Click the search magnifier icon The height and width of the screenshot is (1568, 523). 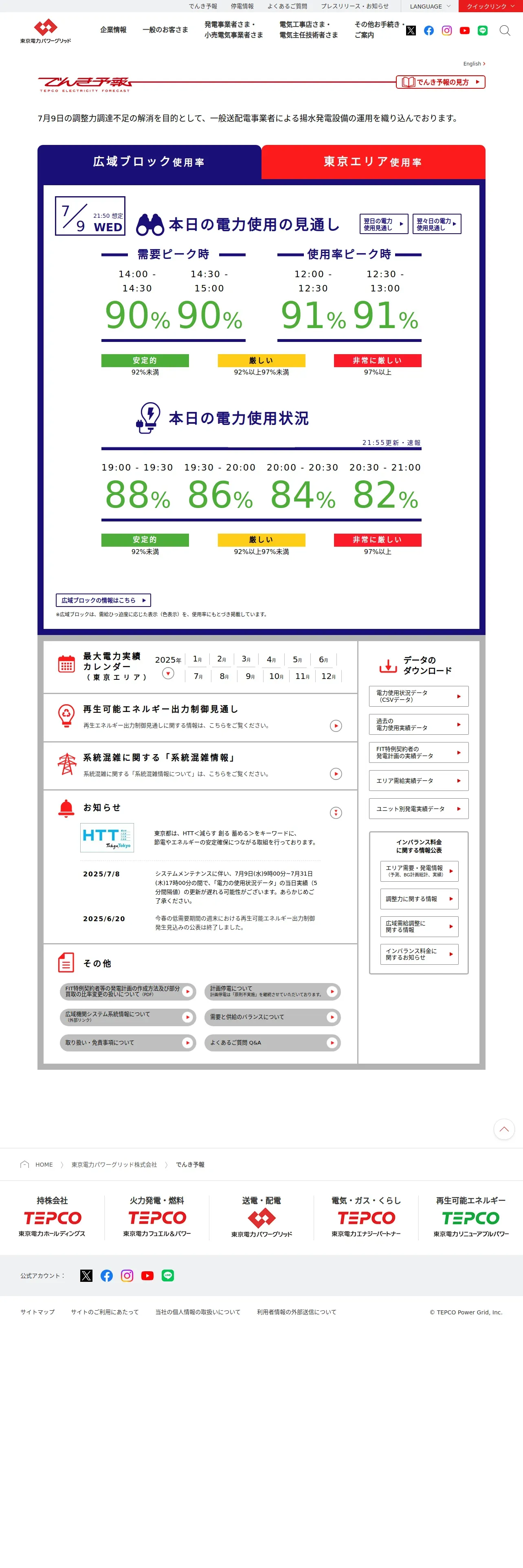(x=505, y=31)
